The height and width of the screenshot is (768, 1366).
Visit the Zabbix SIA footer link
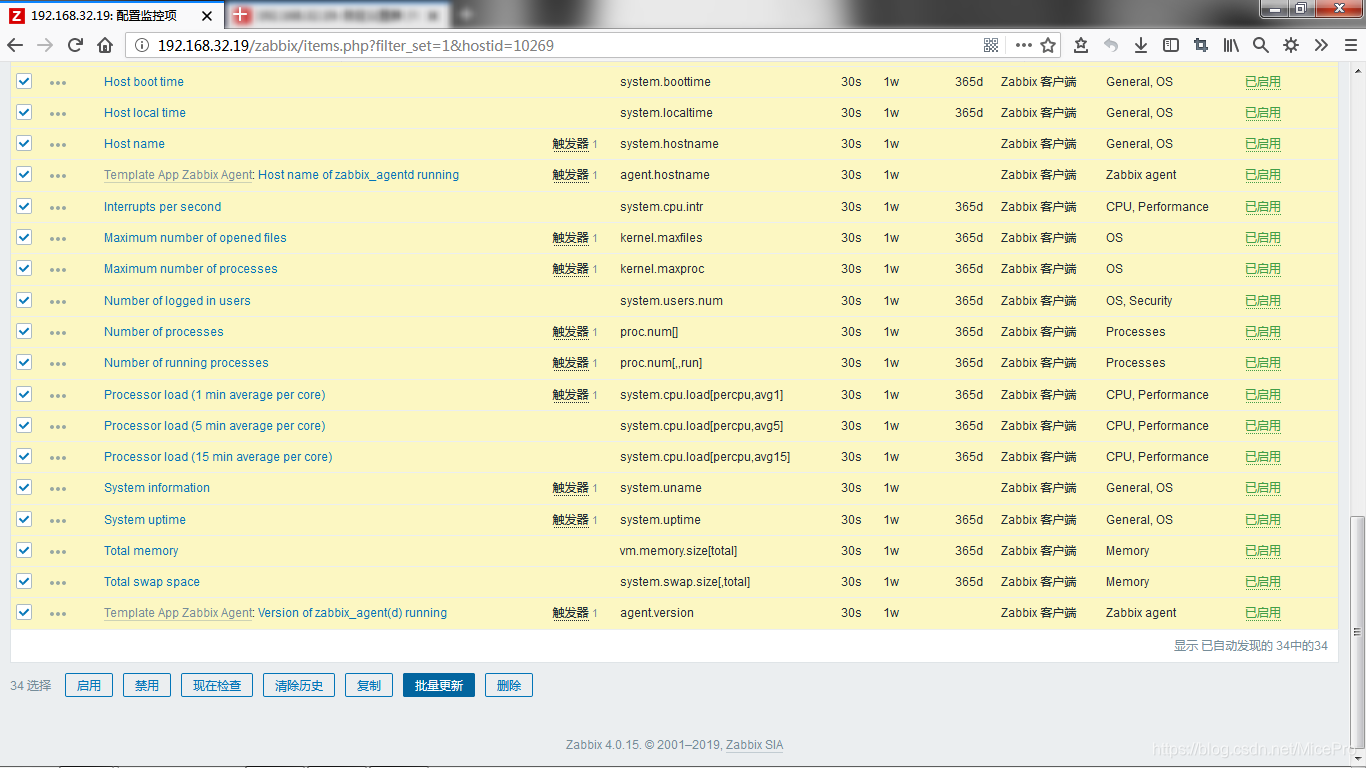(755, 744)
